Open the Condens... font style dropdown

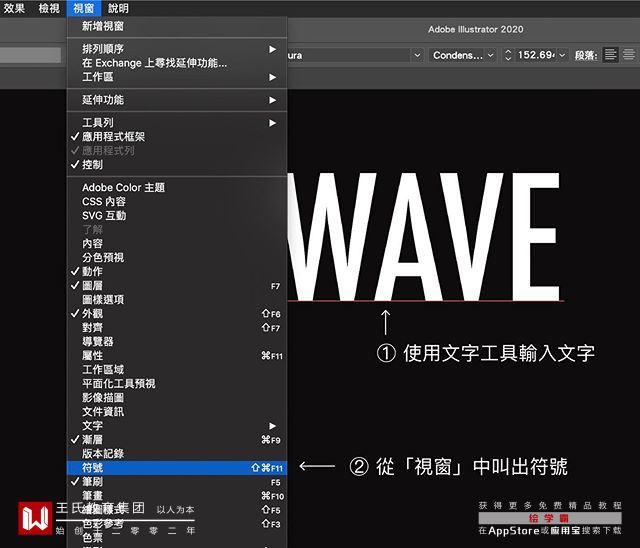(x=463, y=55)
